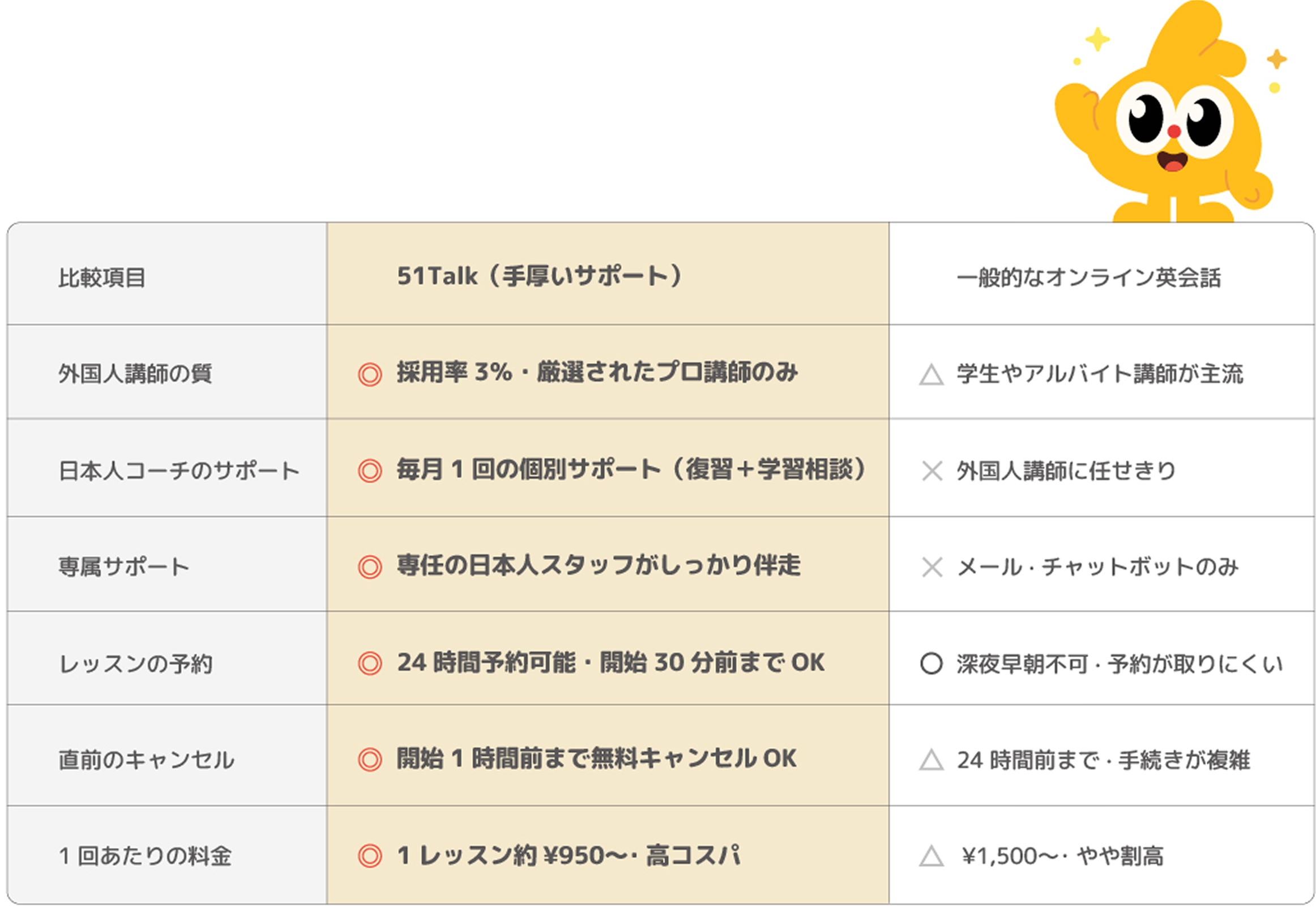Click the 外国人講師の質 row label

135,374
